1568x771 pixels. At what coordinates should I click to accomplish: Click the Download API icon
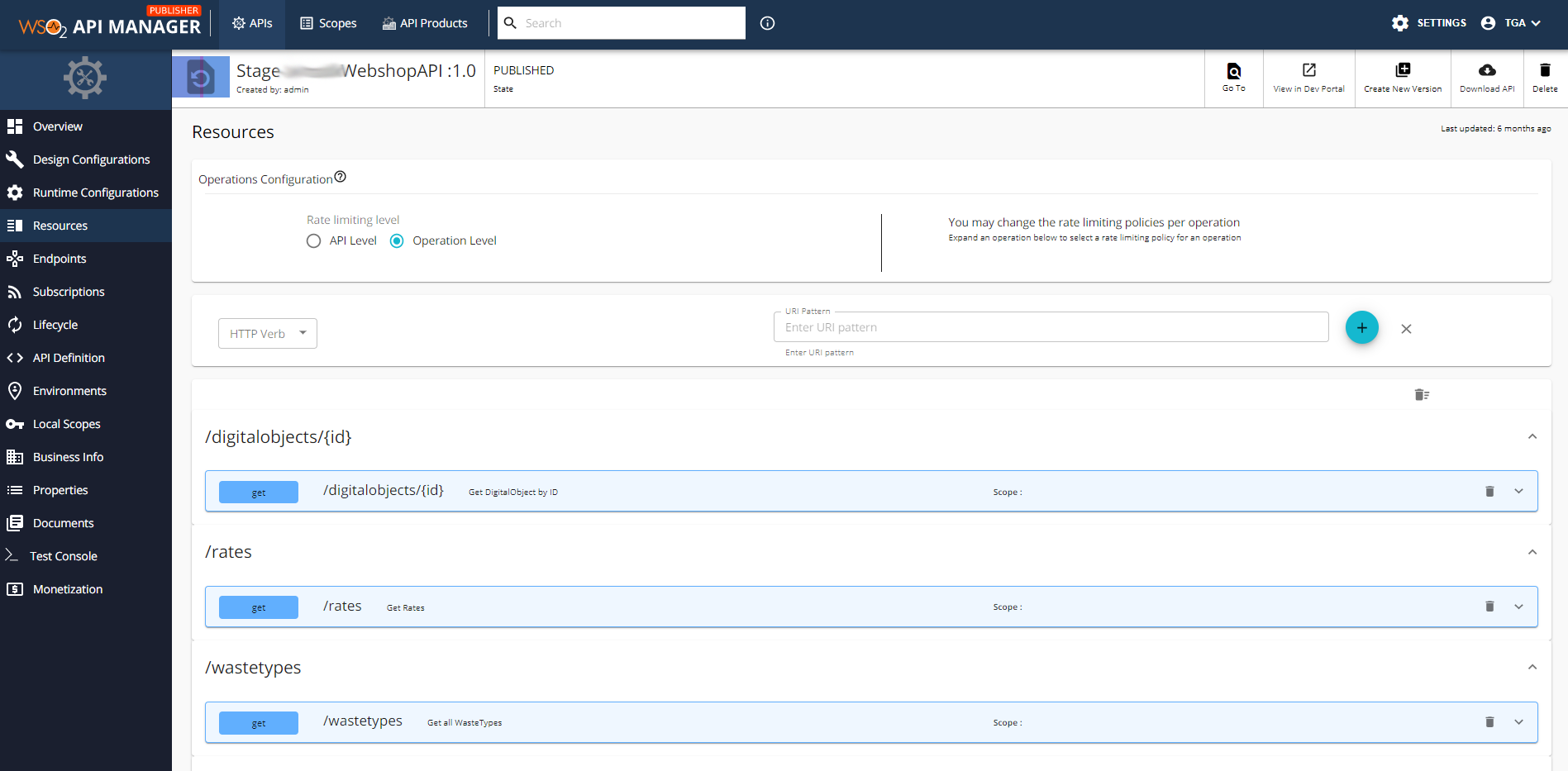point(1486,71)
